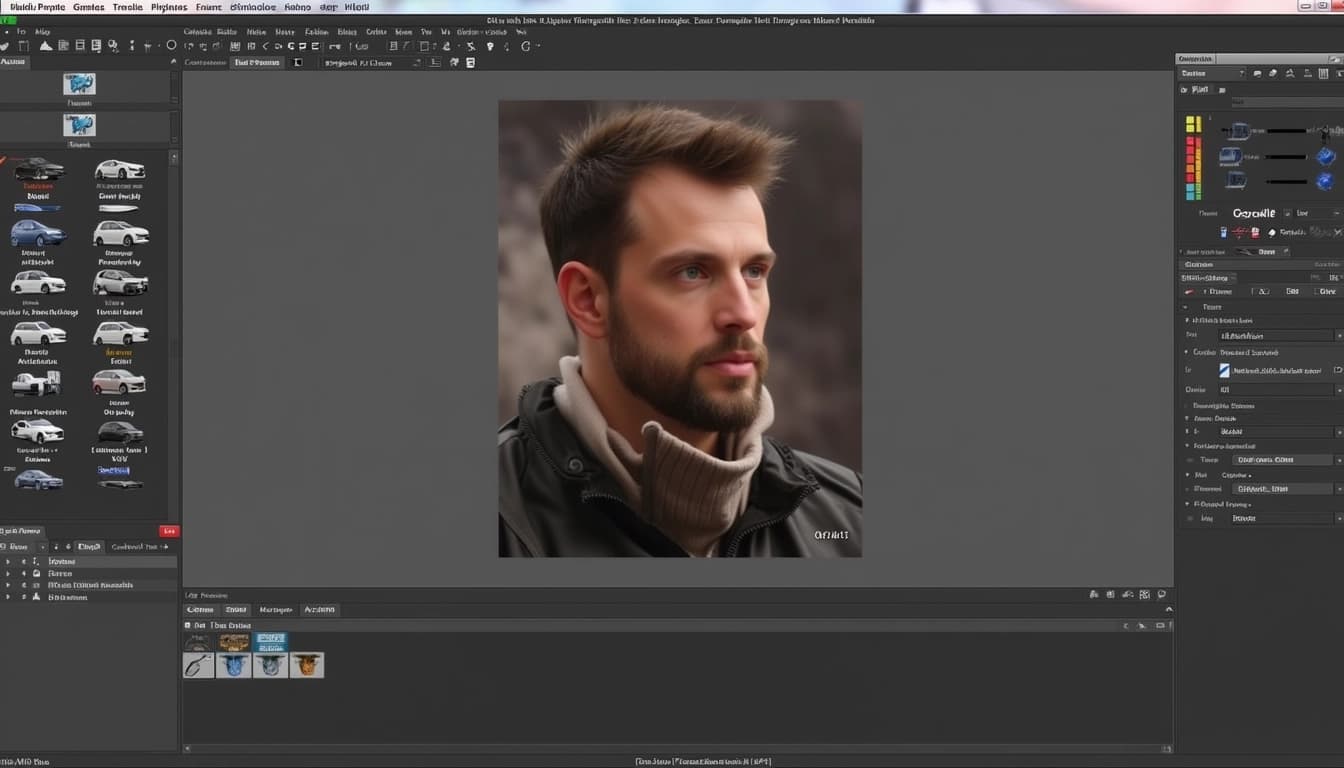Click the blue monitor icon beside the color bars

[x=1230, y=156]
